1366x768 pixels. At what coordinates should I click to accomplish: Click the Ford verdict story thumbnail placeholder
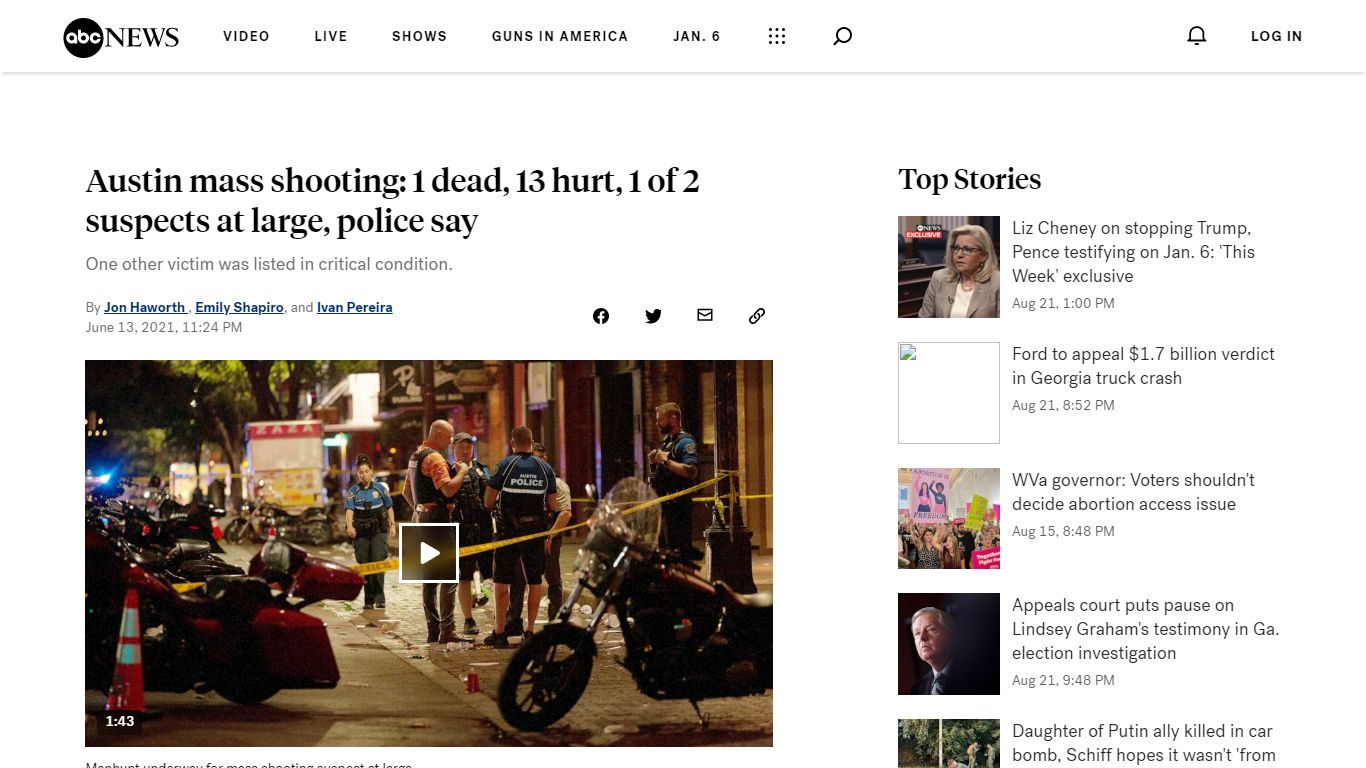[x=949, y=393]
